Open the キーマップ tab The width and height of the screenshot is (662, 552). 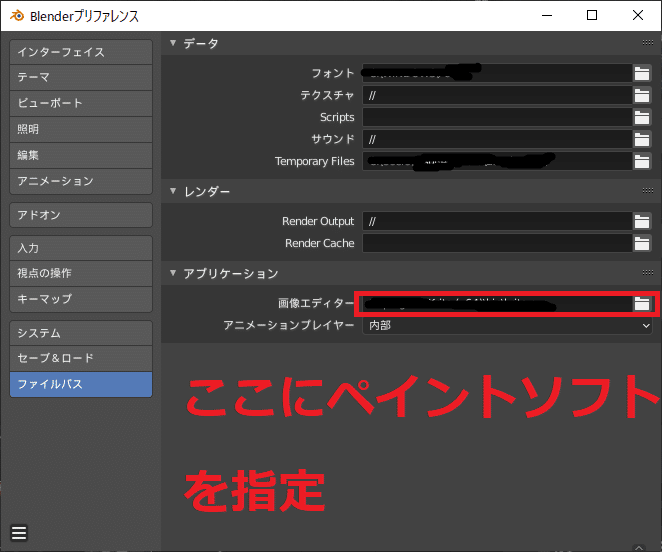click(x=81, y=299)
